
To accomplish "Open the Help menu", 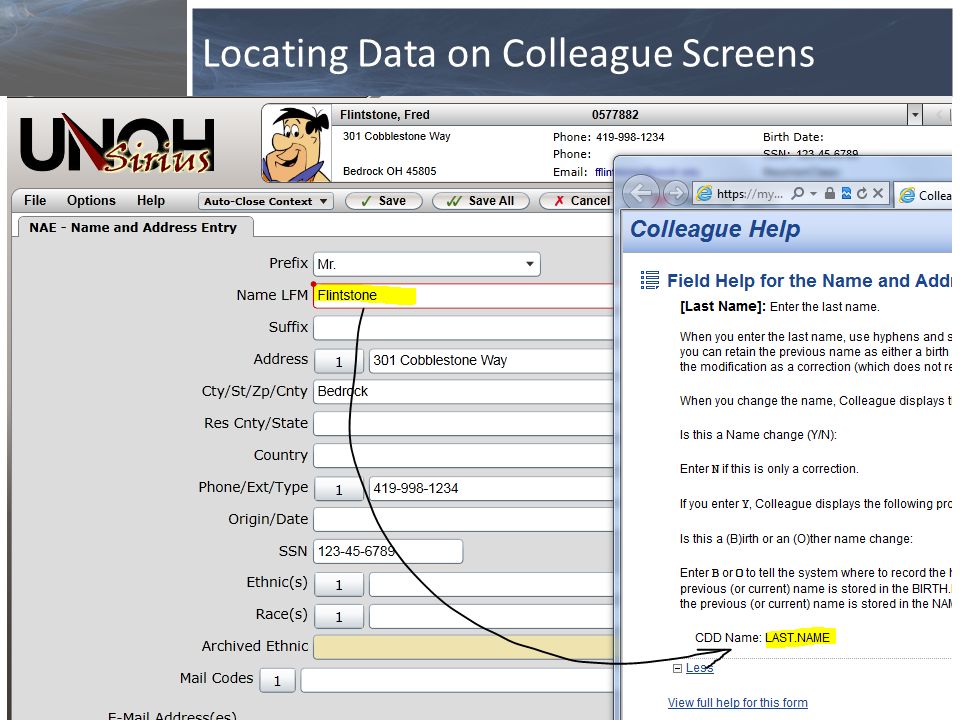I will coord(151,200).
